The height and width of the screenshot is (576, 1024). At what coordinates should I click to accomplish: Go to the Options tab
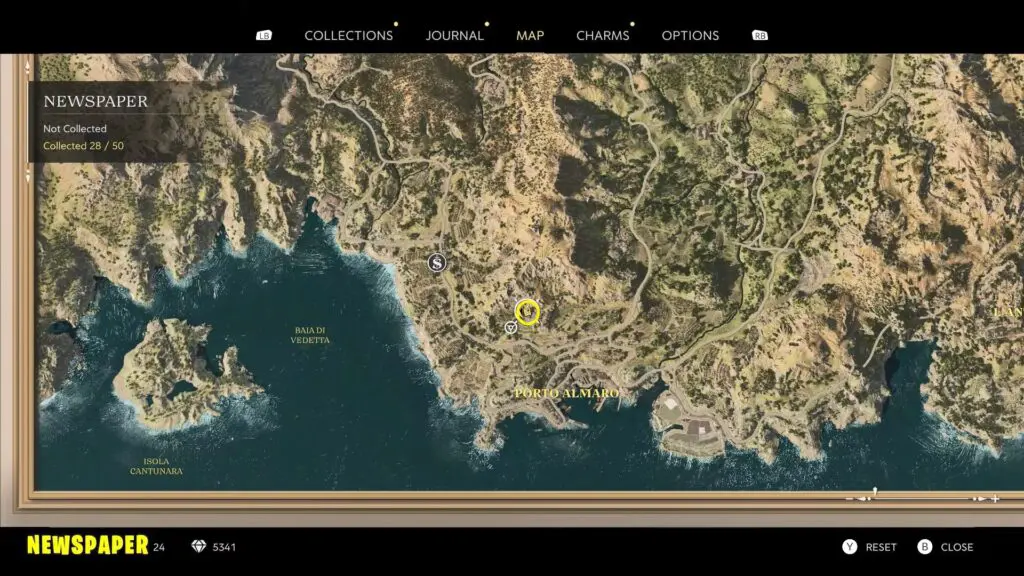[x=690, y=35]
